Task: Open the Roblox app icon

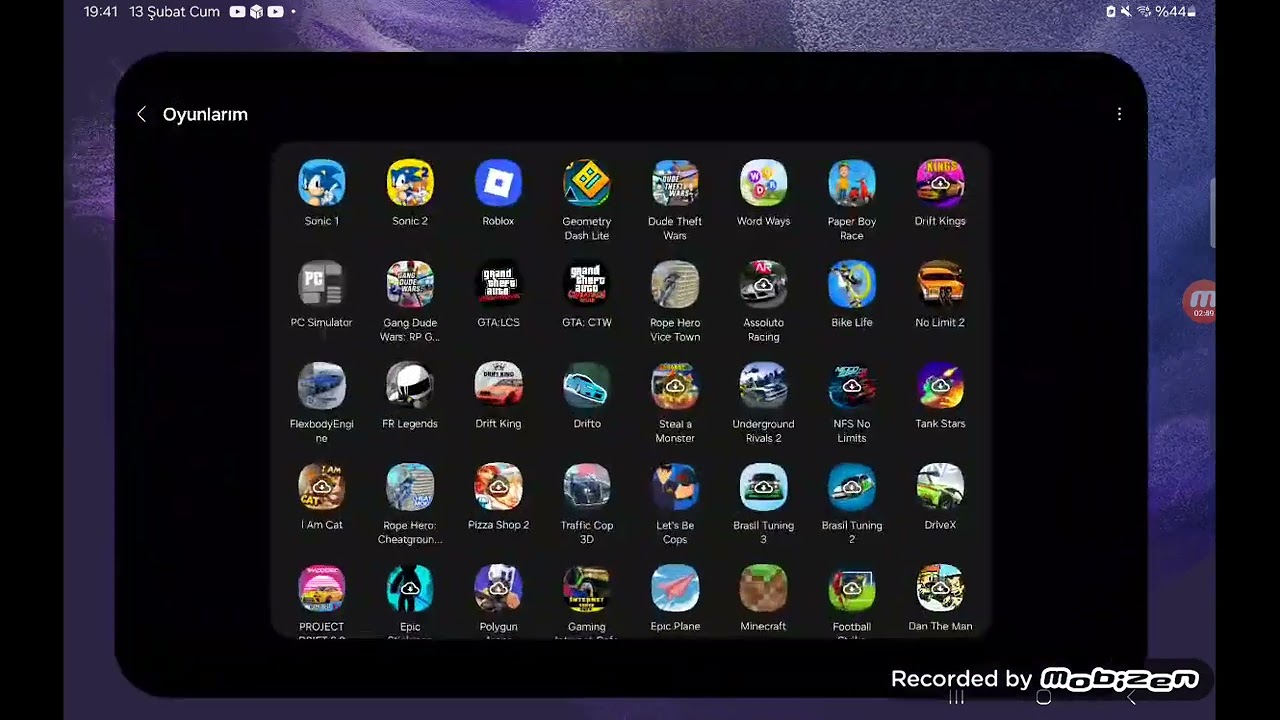Action: coord(498,184)
